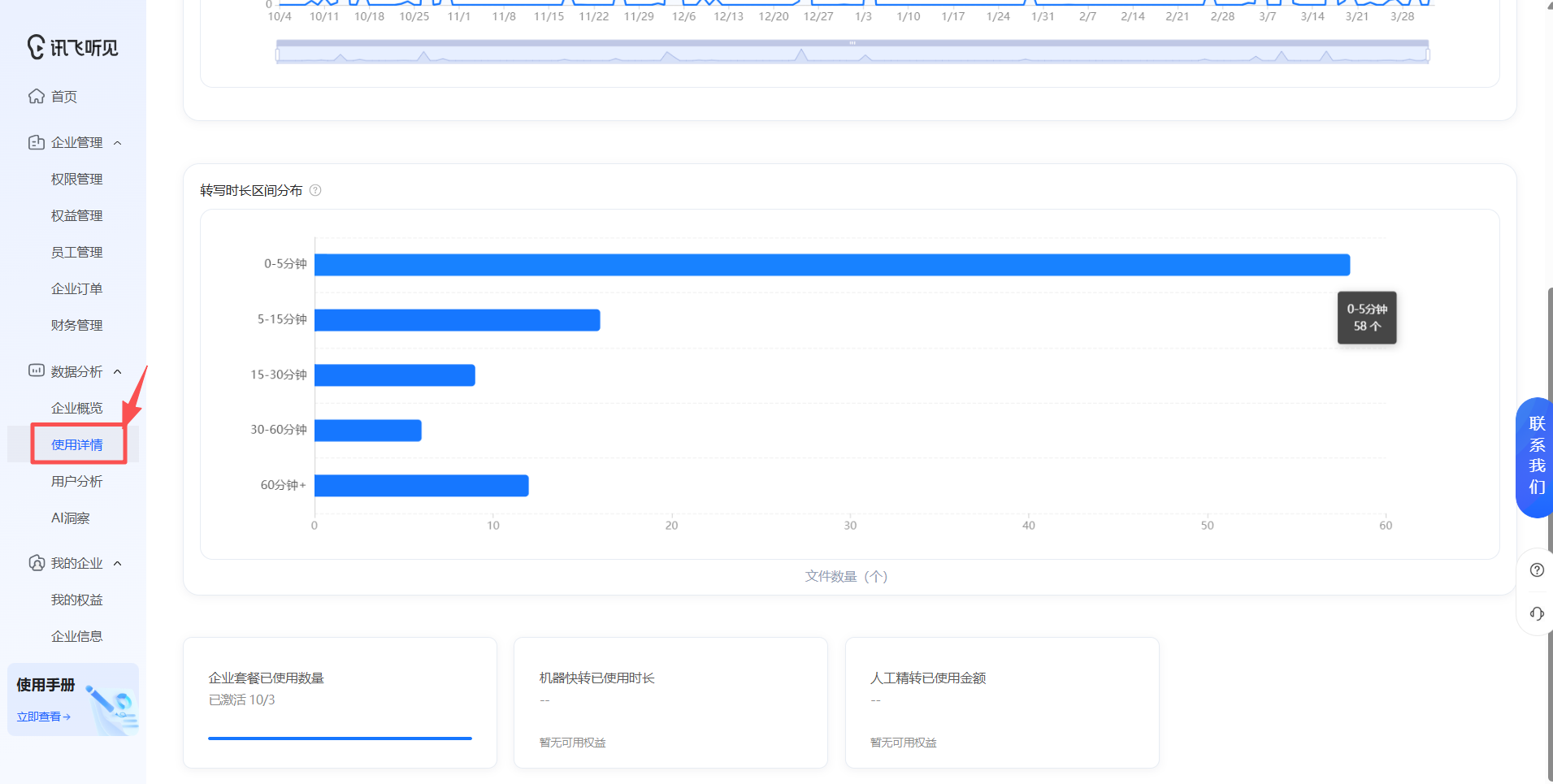Click the date range slider's left handle

(278, 54)
